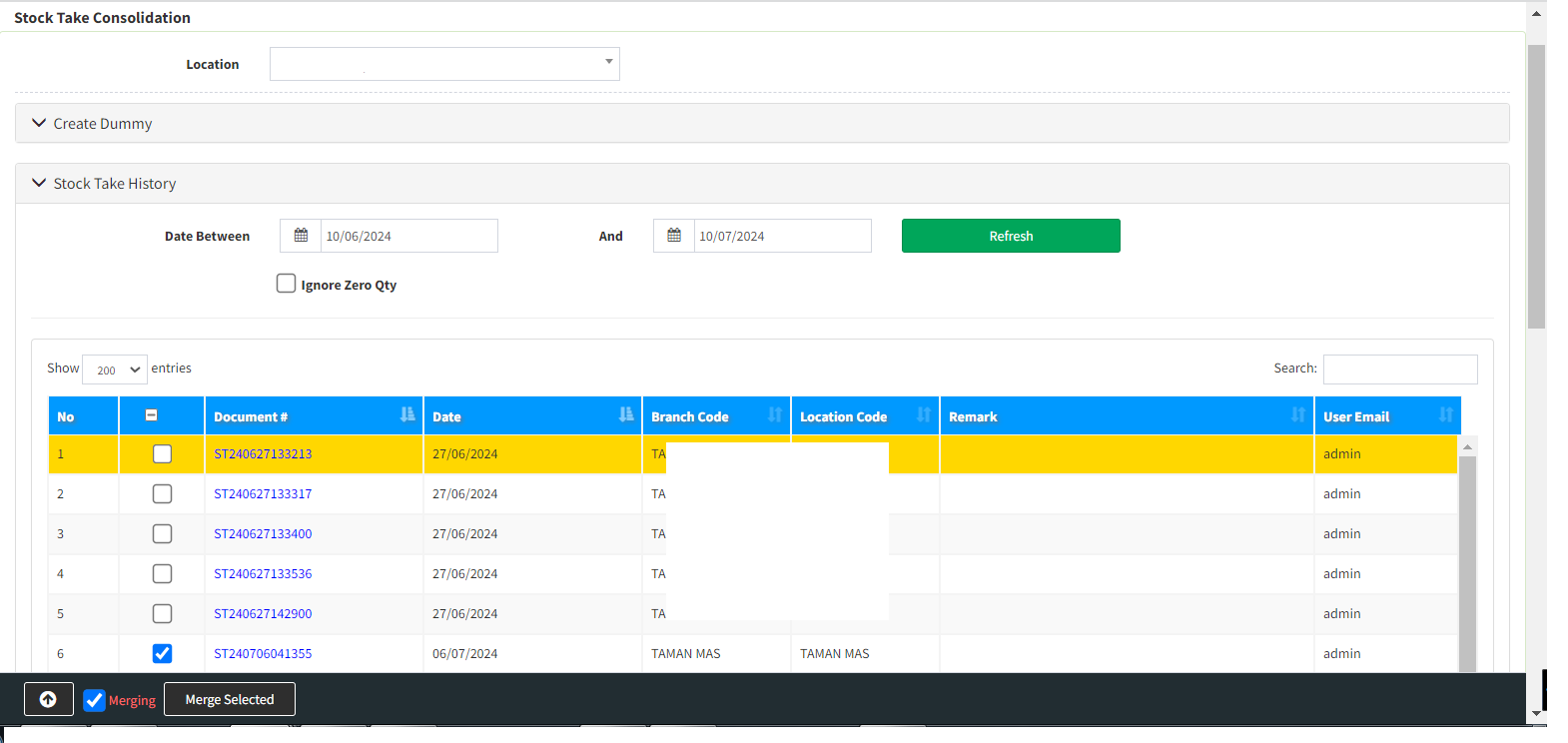Sort by Branch Code column icon

[775, 414]
